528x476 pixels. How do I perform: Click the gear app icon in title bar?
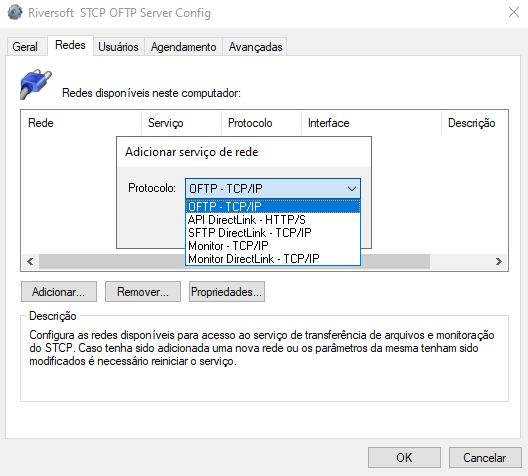pyautogui.click(x=15, y=12)
